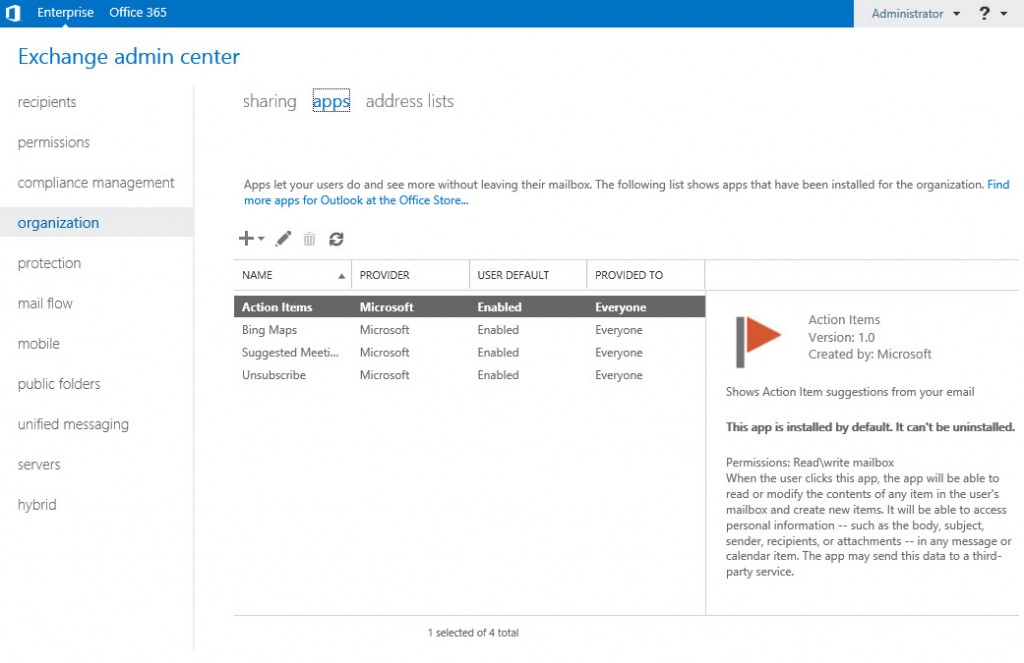The image size is (1024, 663).
Task: Open the sharing tab
Action: [270, 101]
